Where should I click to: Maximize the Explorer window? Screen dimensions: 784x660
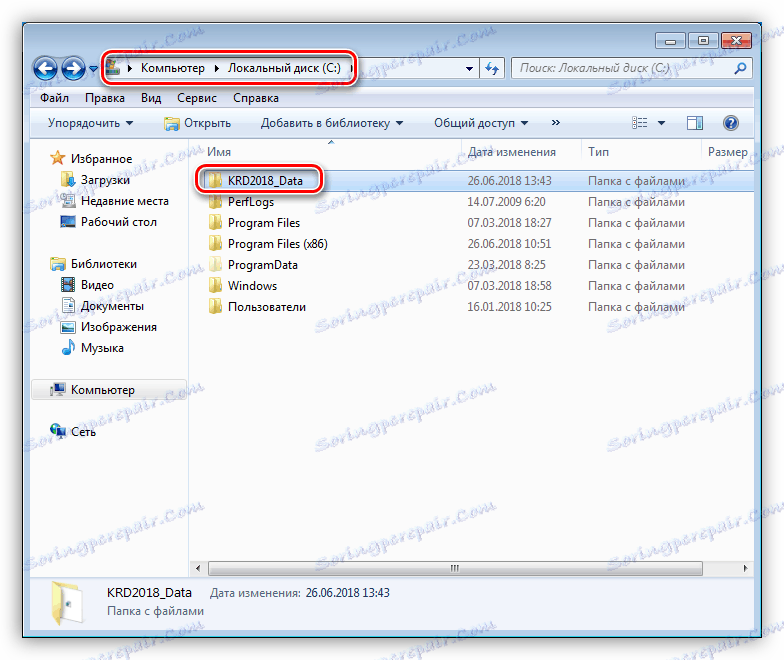pos(703,41)
